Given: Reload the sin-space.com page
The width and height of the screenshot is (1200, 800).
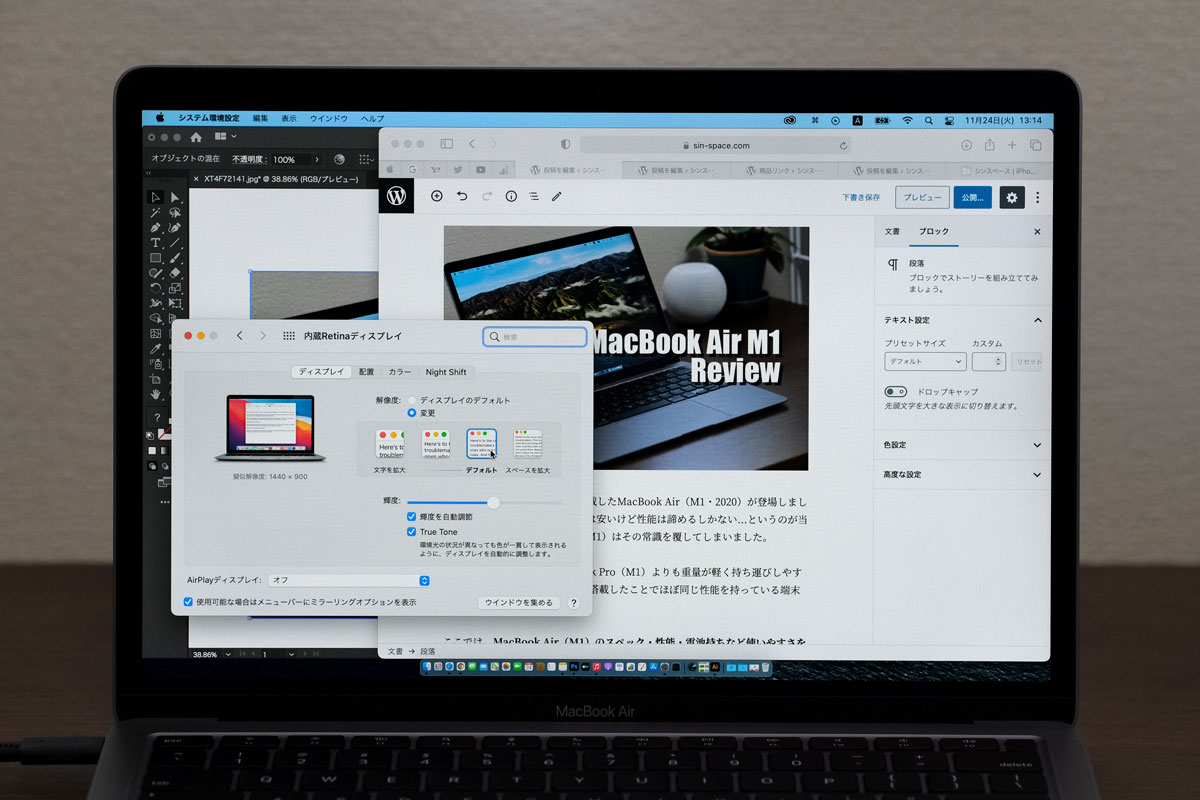Looking at the screenshot, I should click(844, 145).
